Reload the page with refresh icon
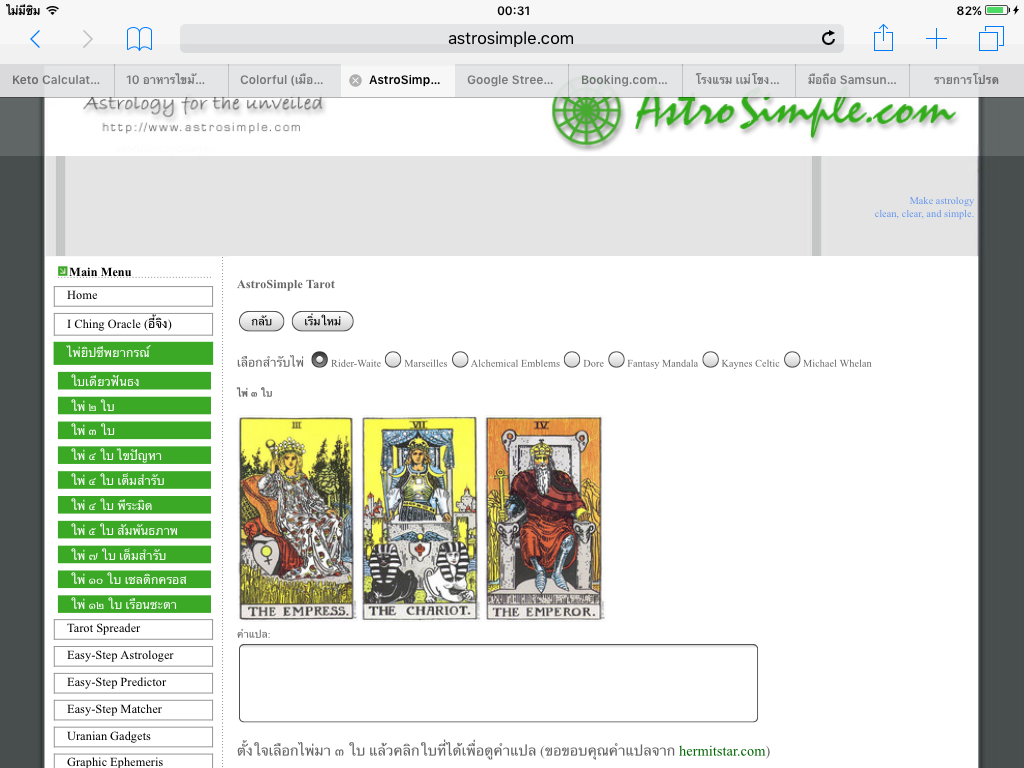Image resolution: width=1024 pixels, height=768 pixels. tap(828, 39)
